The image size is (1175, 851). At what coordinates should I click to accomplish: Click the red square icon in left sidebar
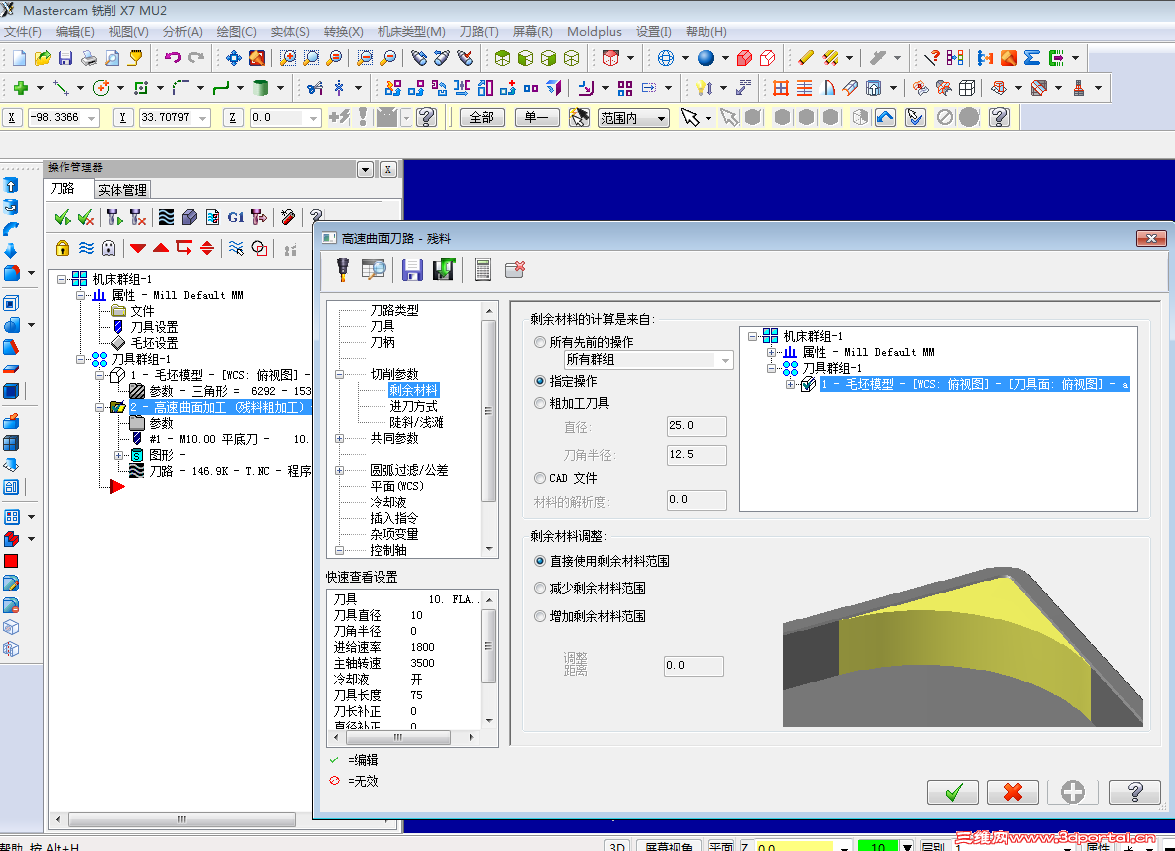(x=11, y=561)
